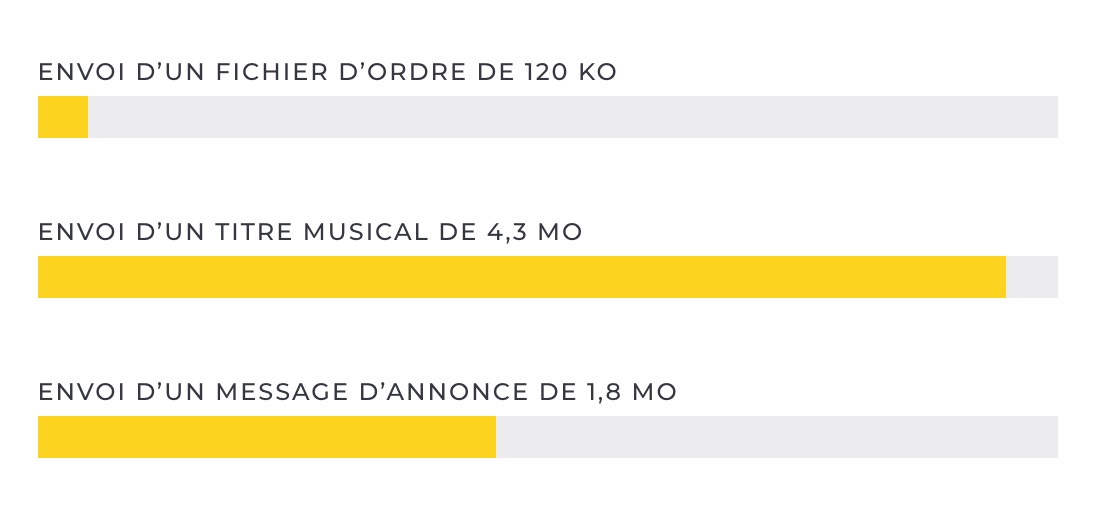The image size is (1110, 522).
Task: Click the word "TITRE" in the second label
Action: click(254, 233)
